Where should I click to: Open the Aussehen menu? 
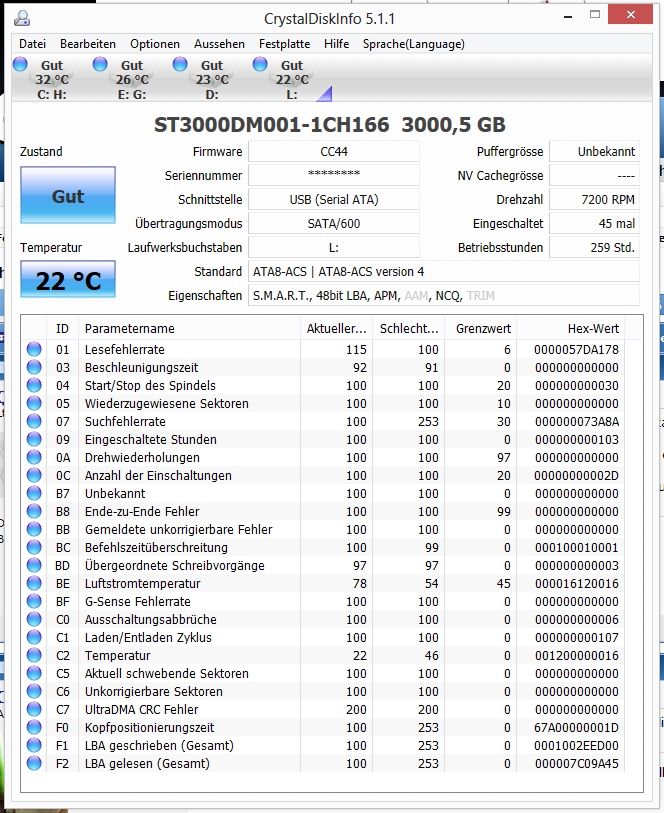(x=219, y=44)
